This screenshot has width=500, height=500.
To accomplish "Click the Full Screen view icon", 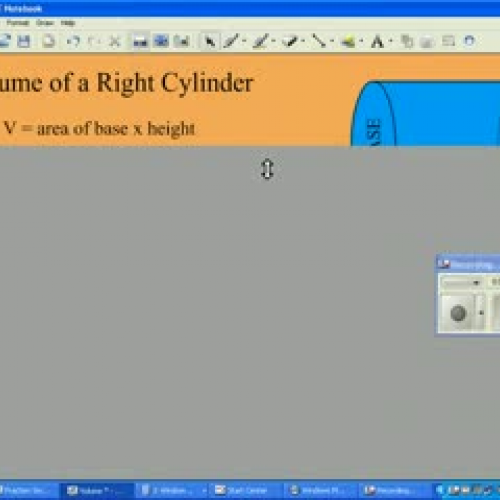I will coord(161,41).
